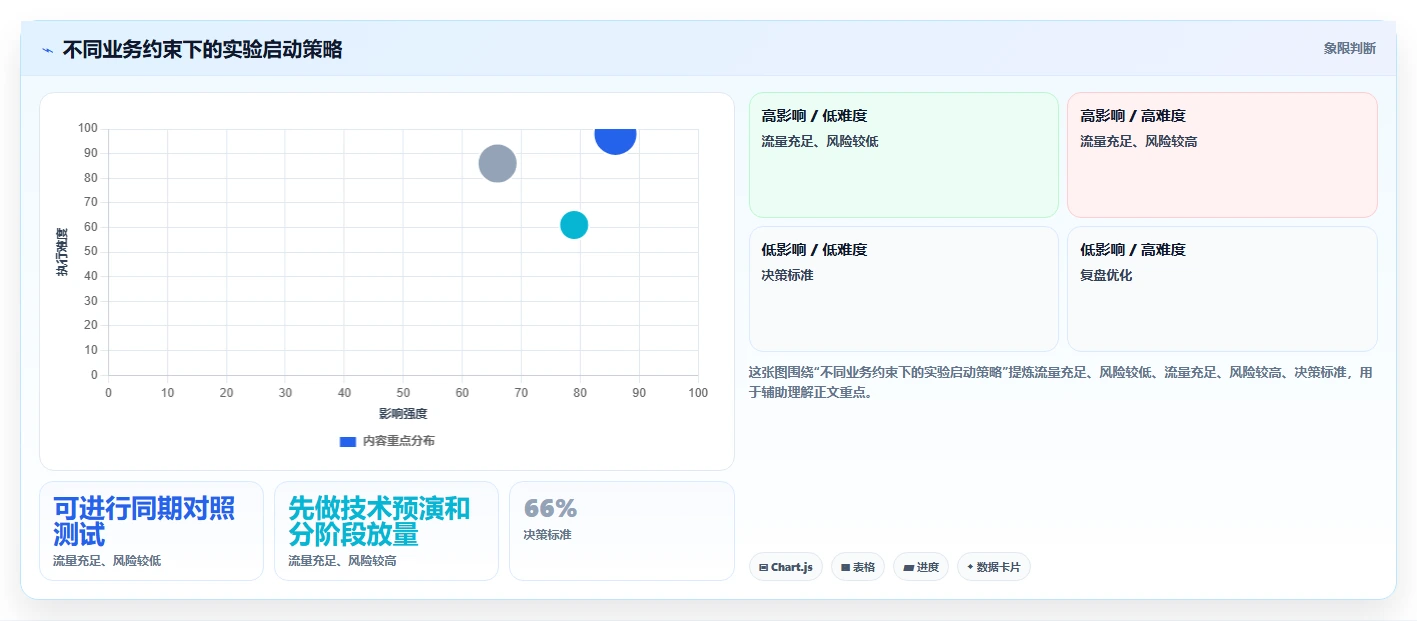This screenshot has height=621, width=1417.
Task: Open the 可进行同期对照测试 data card
Action: point(151,531)
